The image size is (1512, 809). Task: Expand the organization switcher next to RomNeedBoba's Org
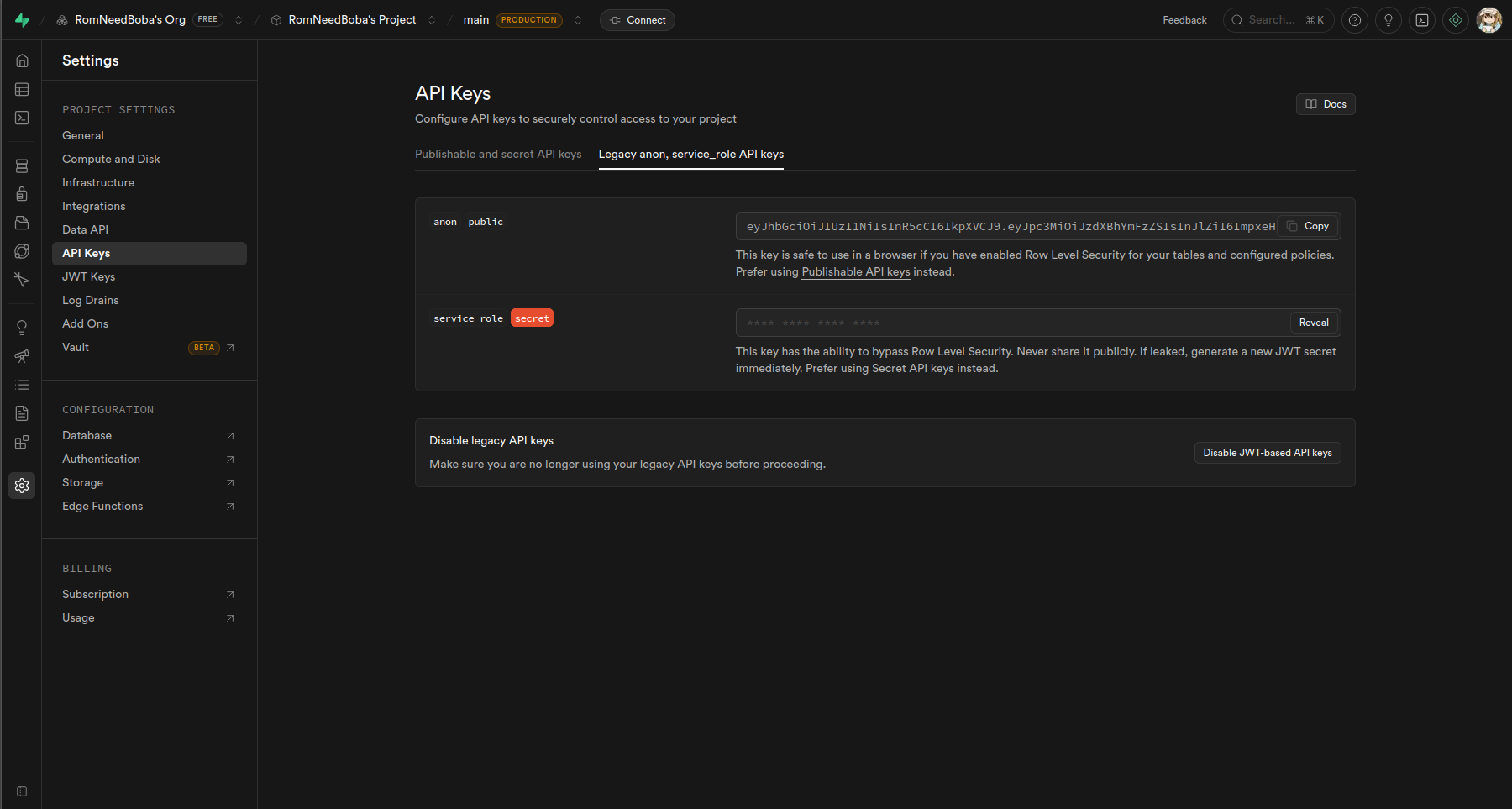pos(239,20)
